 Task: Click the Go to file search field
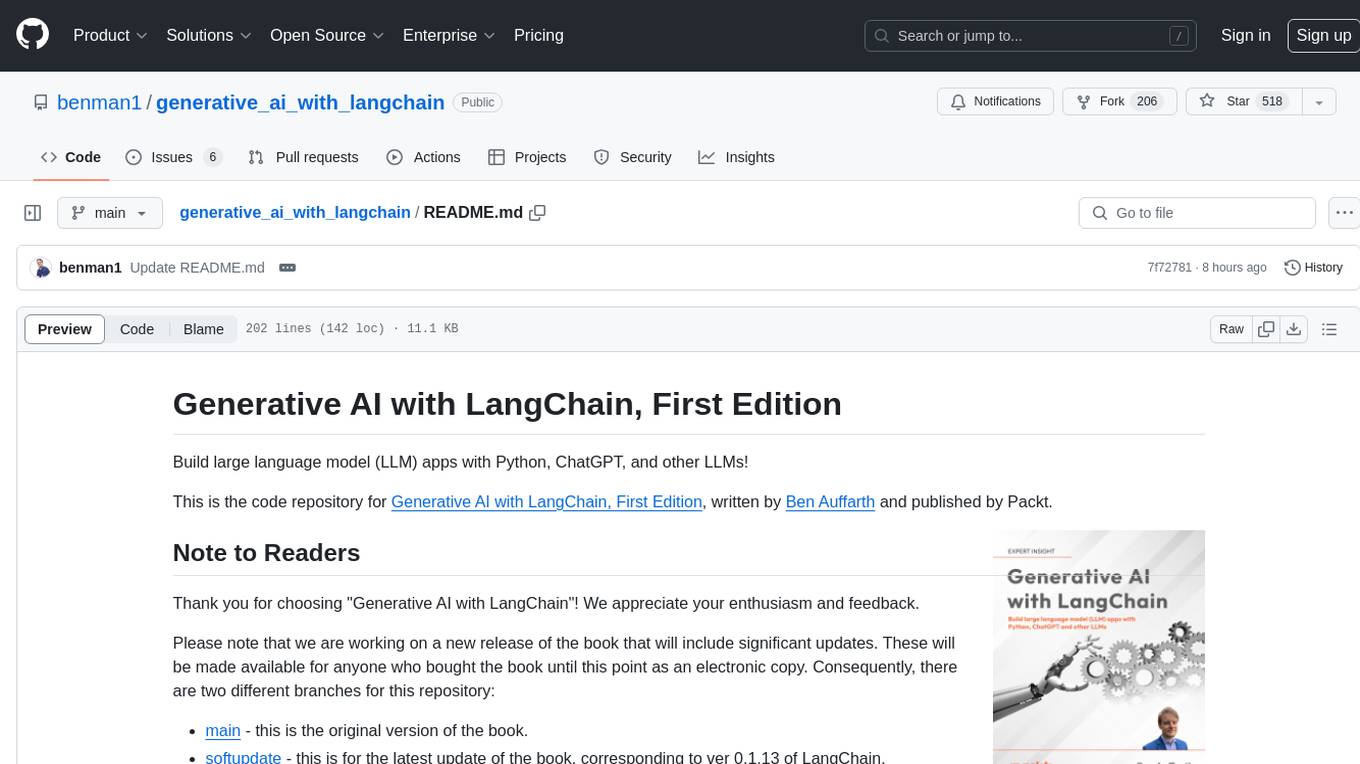pos(1196,213)
